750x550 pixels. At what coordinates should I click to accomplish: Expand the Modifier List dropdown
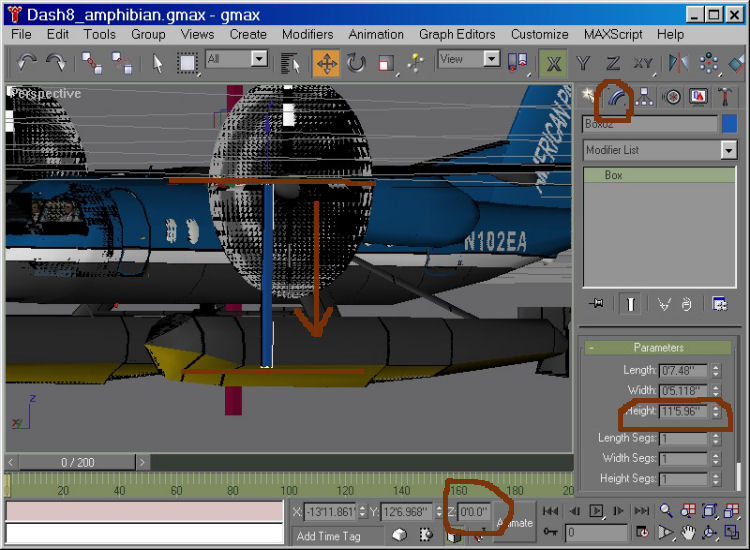[x=728, y=150]
